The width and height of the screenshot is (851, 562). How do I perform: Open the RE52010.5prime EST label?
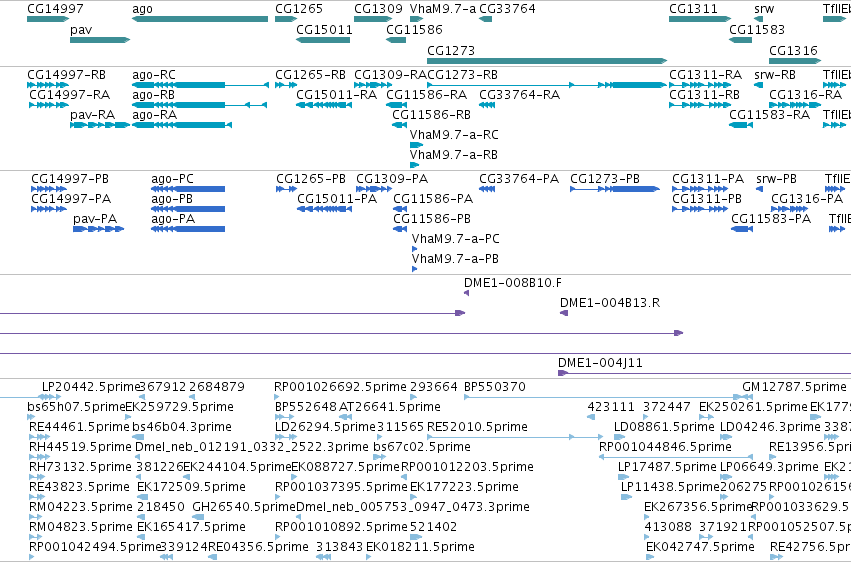click(477, 427)
